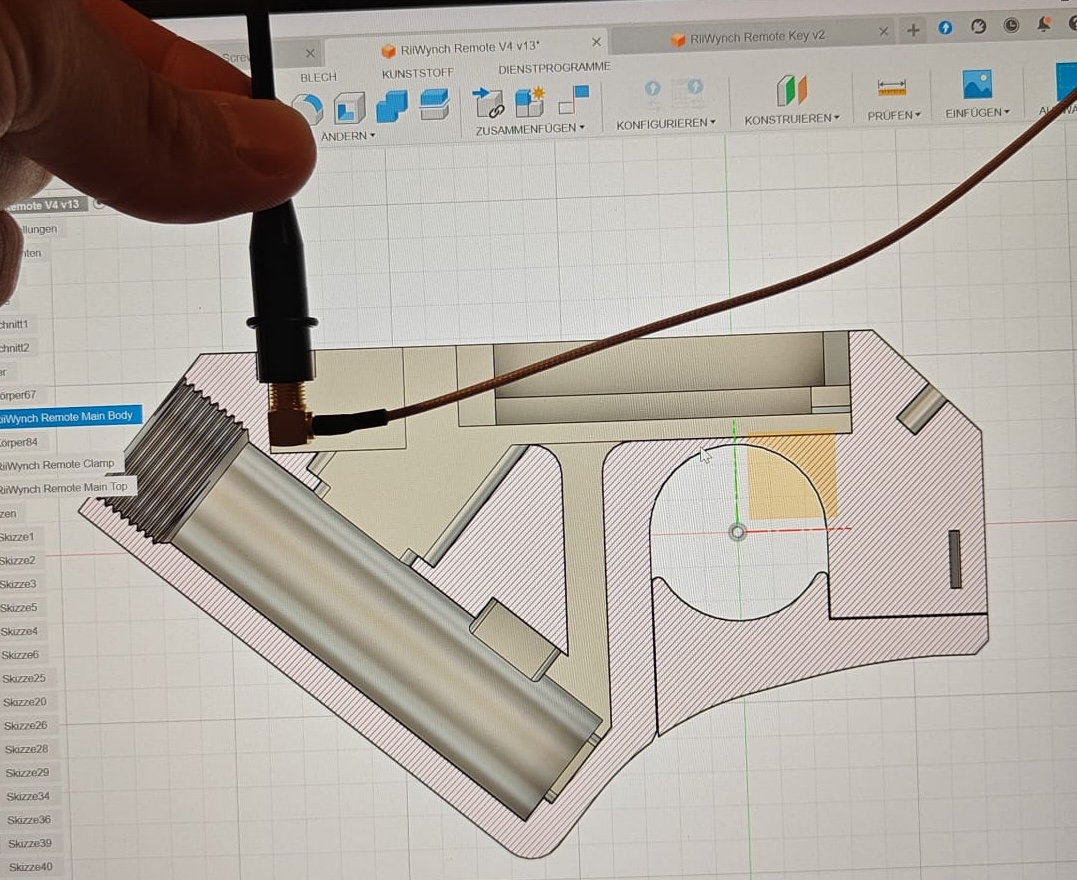1077x880 pixels.
Task: Switch to the Blech ribbon tab
Action: (318, 78)
